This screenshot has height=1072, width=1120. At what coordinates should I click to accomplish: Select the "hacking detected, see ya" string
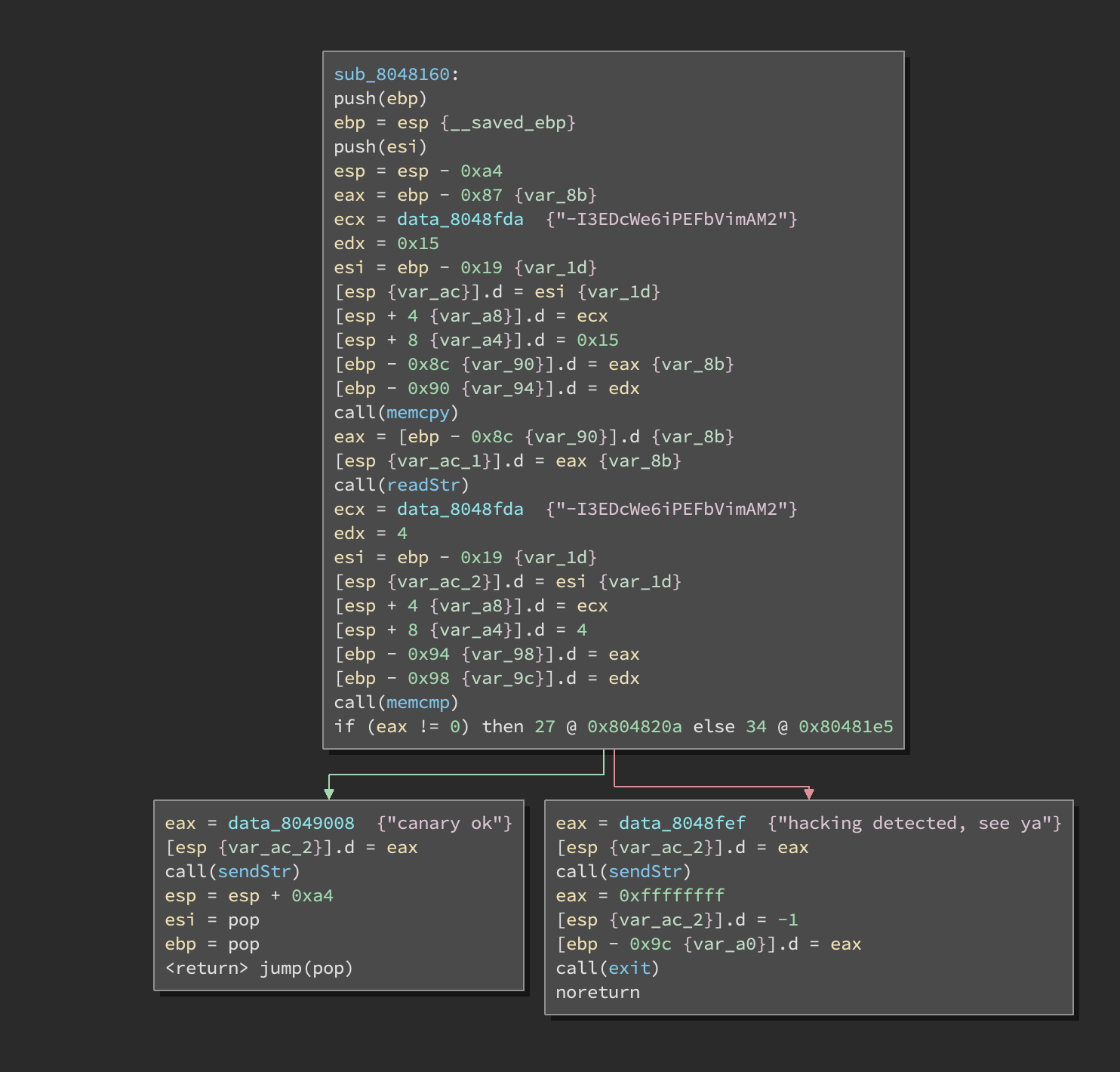pos(914,824)
